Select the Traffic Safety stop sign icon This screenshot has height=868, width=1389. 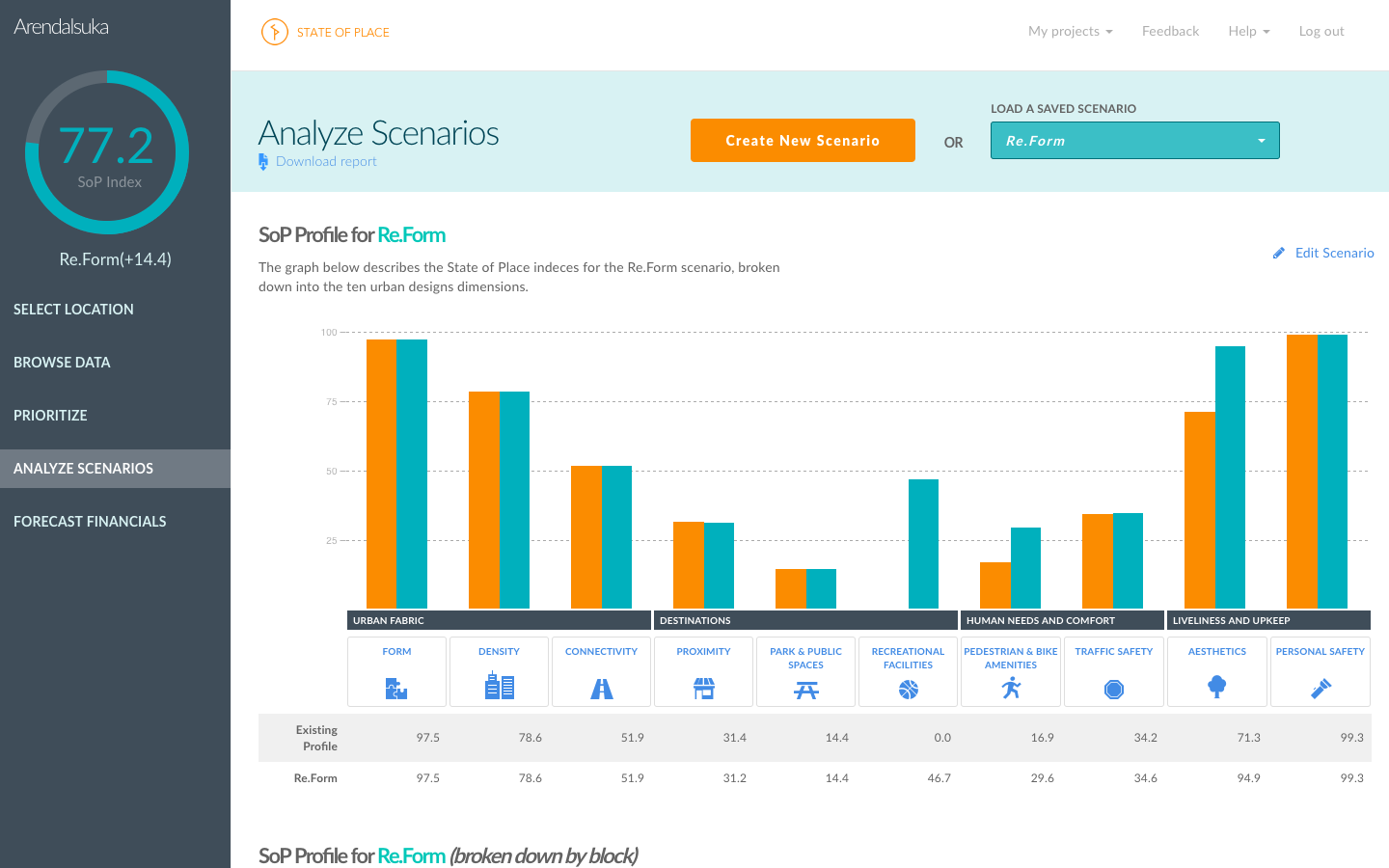coord(1114,690)
